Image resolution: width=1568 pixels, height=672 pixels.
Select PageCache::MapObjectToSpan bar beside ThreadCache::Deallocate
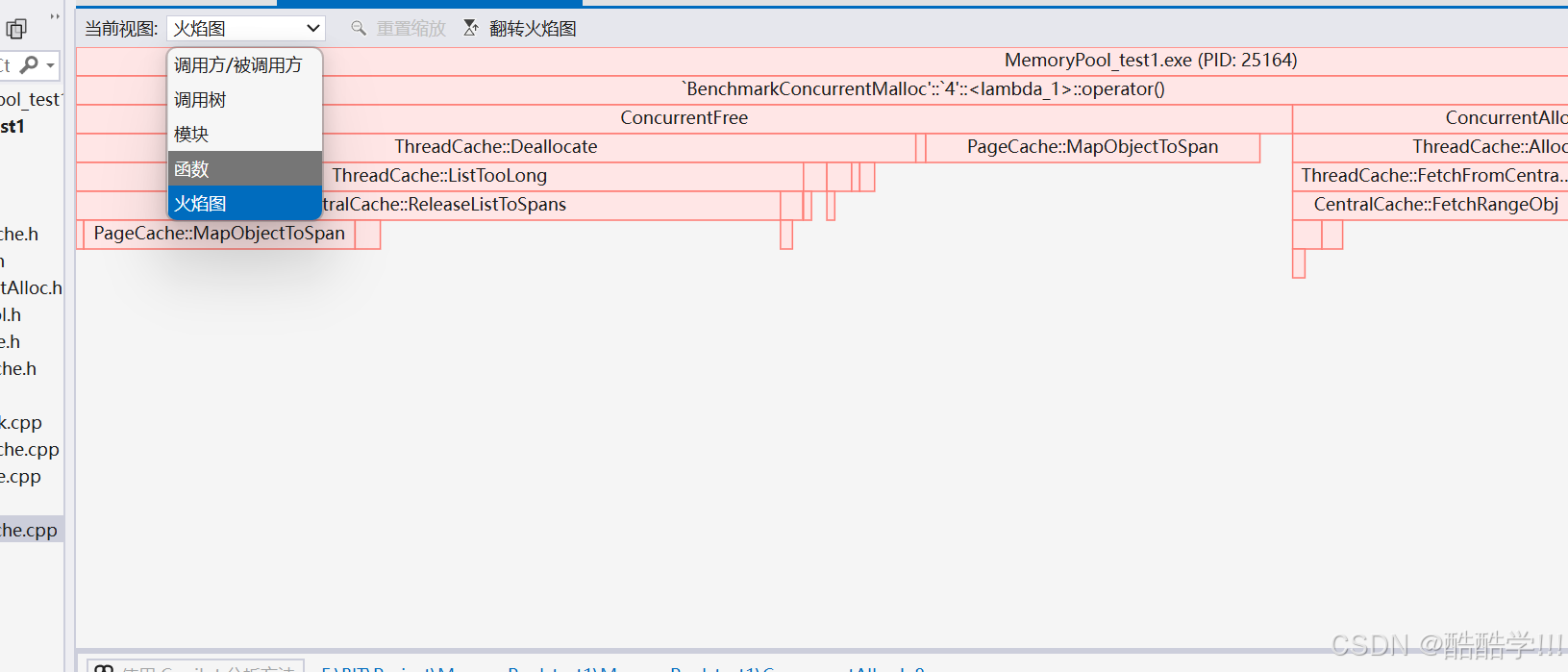point(1092,147)
